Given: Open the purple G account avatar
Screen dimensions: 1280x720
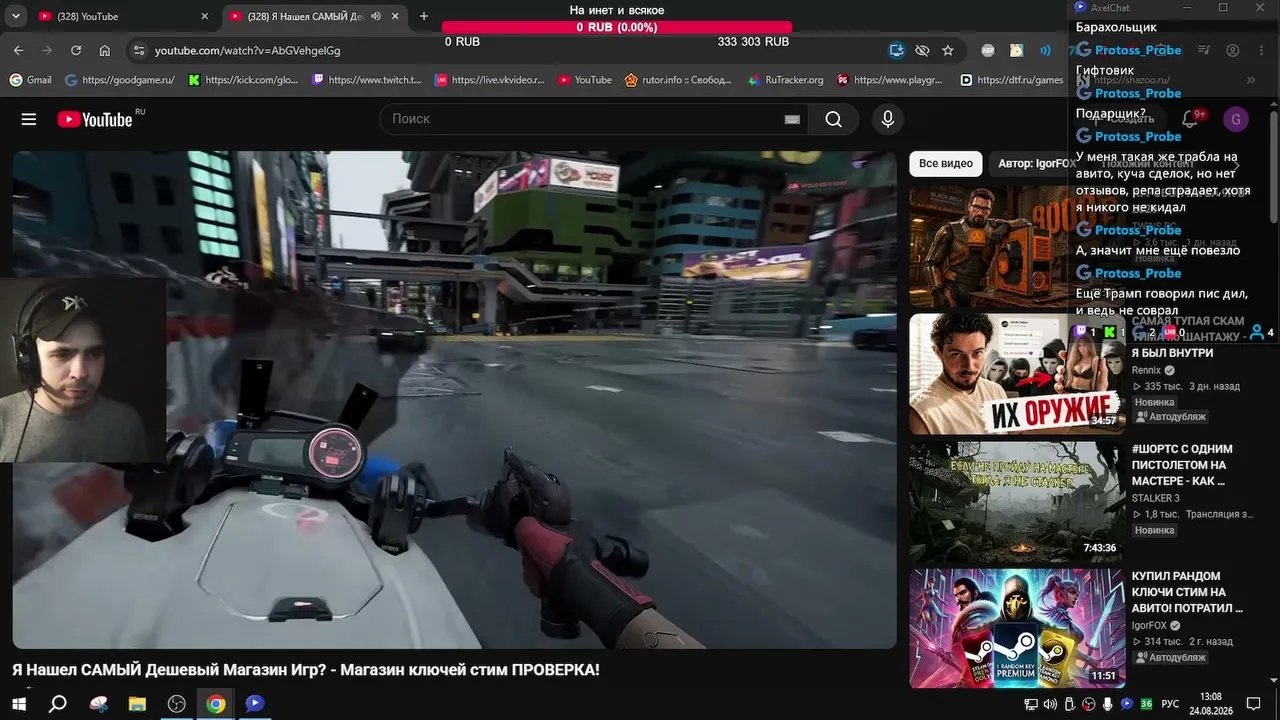Looking at the screenshot, I should click(1235, 119).
